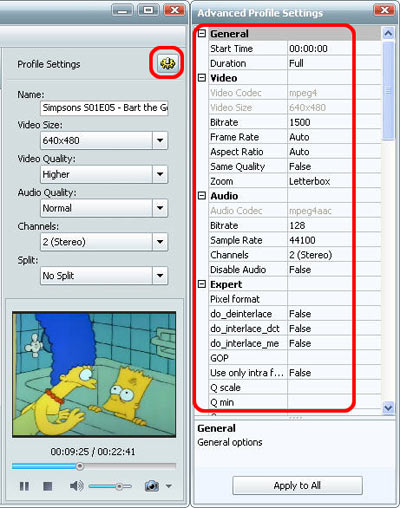Close the main converter window

(174, 10)
